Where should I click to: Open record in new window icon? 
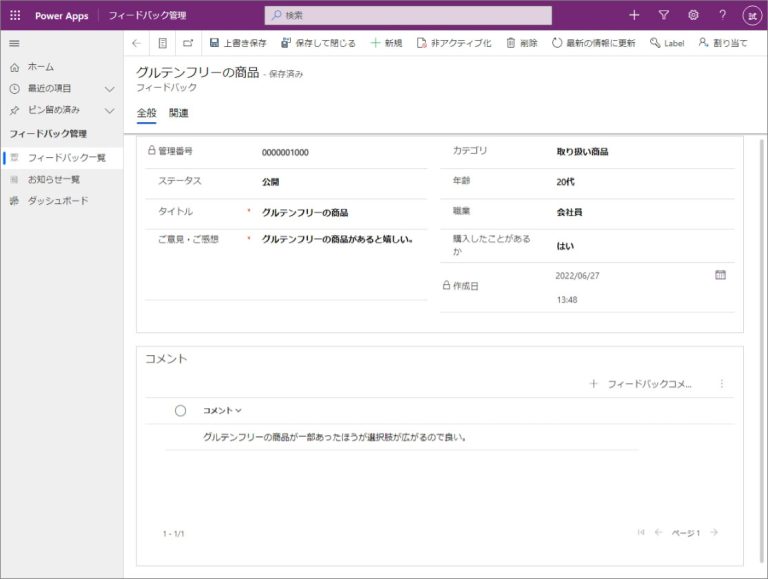point(188,43)
